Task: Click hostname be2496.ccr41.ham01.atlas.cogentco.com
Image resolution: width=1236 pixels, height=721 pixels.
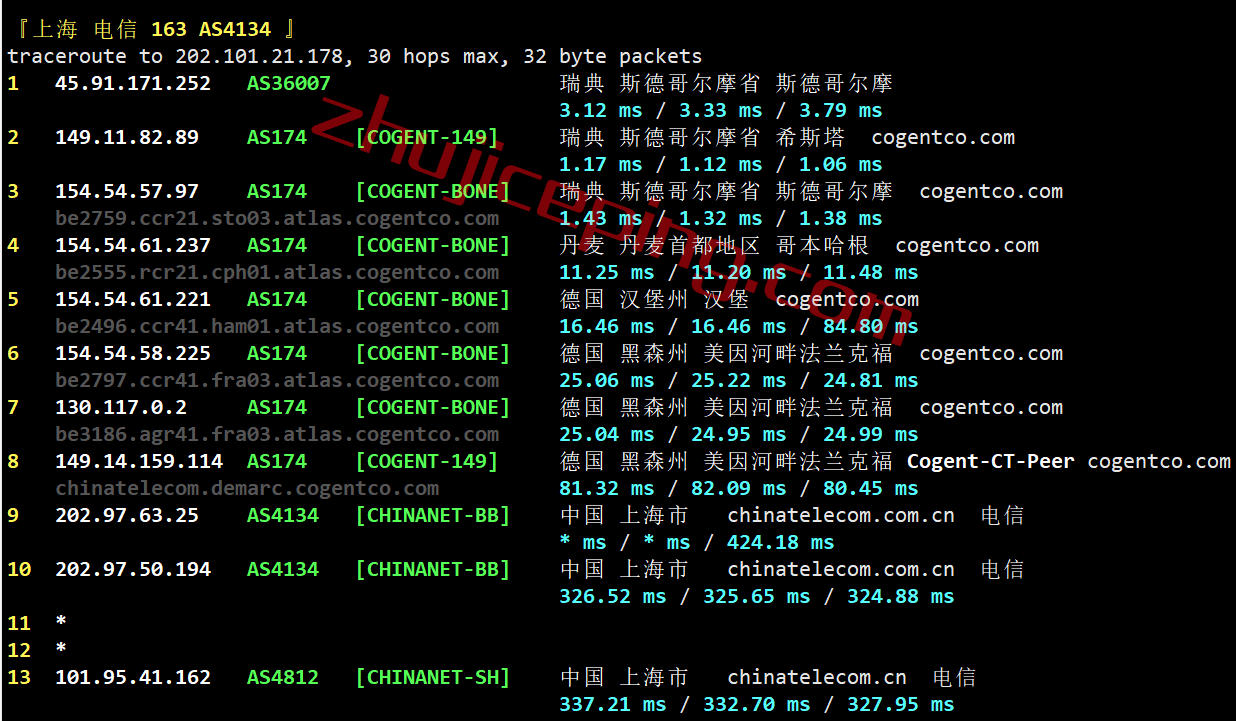Action: point(277,326)
